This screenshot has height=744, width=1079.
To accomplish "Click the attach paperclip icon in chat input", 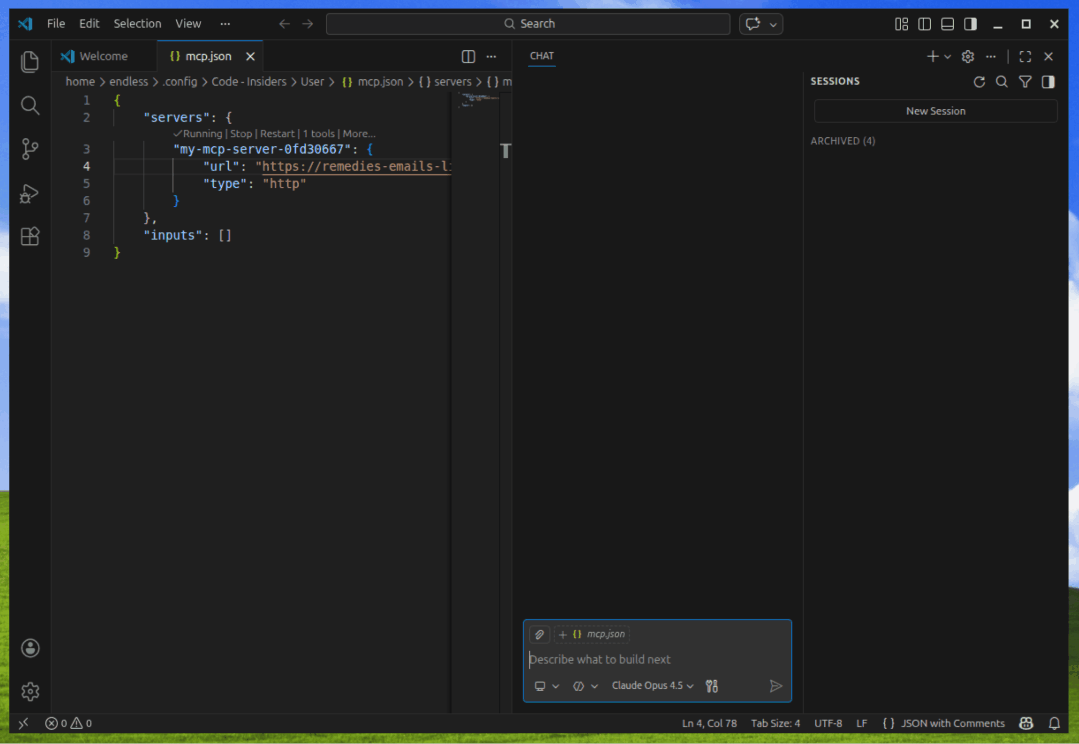I will [538, 634].
